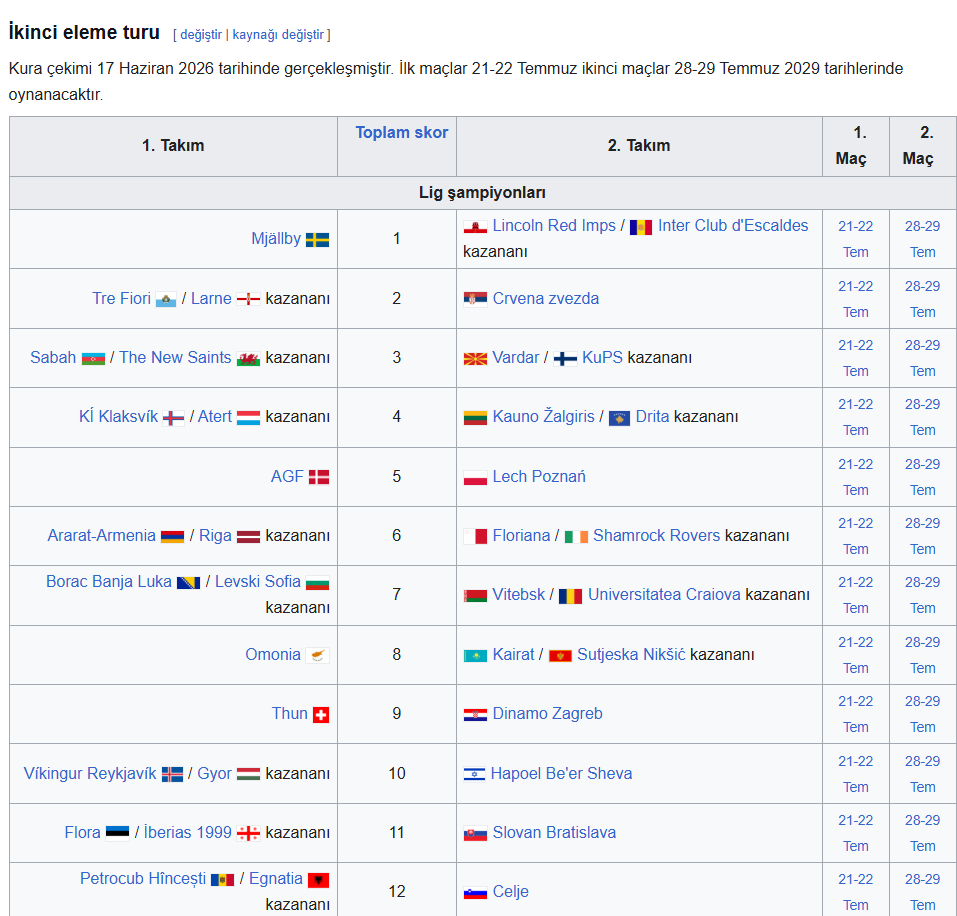
Task: Click the Serbian flag before Crvena zvezda
Action: (x=475, y=299)
